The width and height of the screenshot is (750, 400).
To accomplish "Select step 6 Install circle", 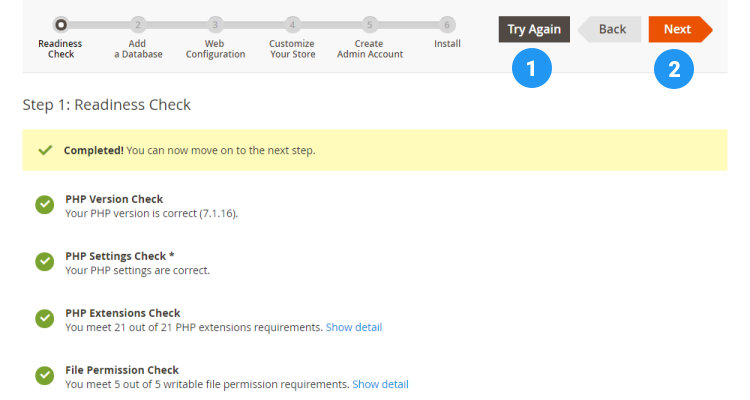I will click(447, 24).
